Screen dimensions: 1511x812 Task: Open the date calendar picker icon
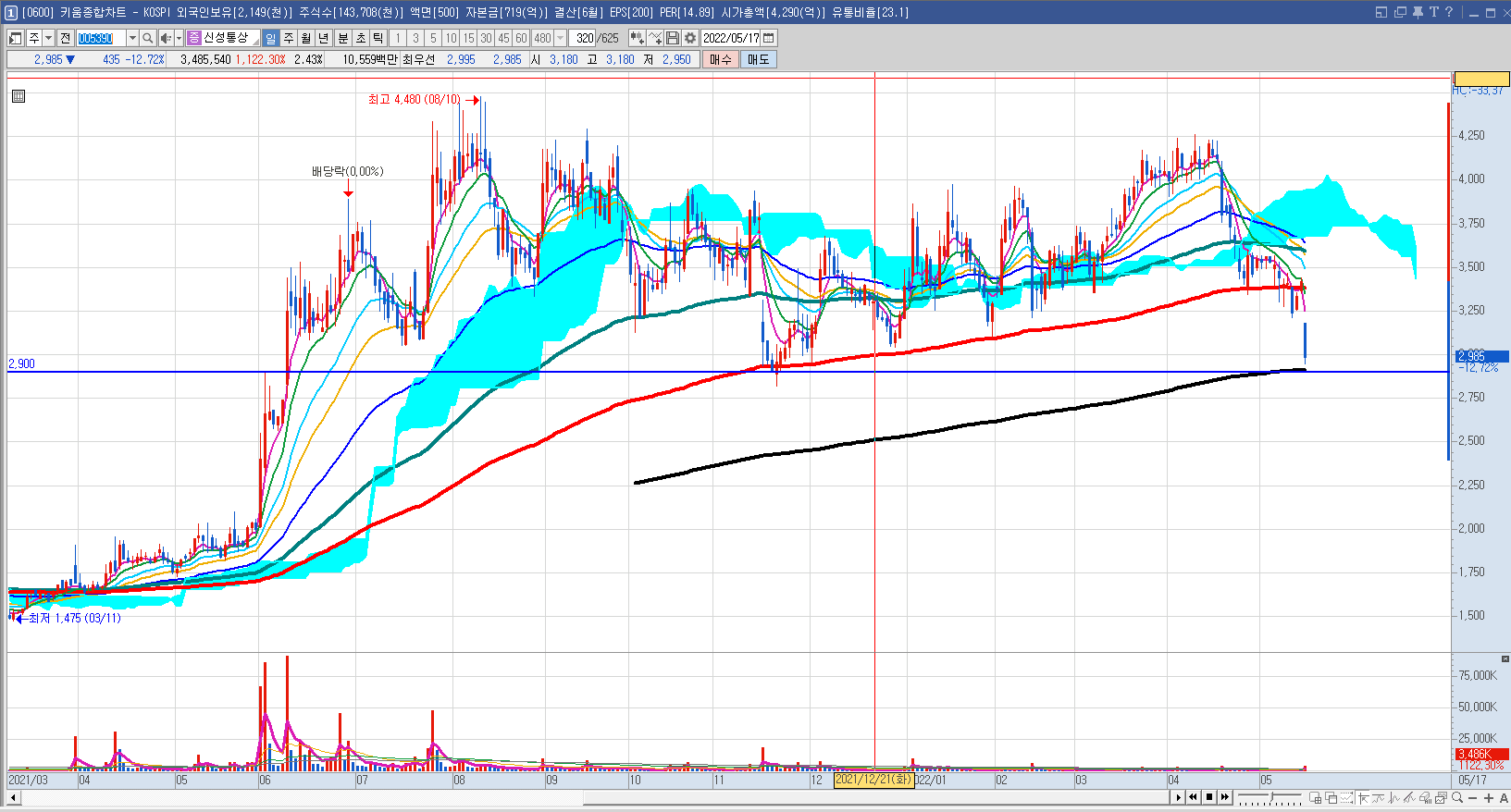(x=769, y=38)
